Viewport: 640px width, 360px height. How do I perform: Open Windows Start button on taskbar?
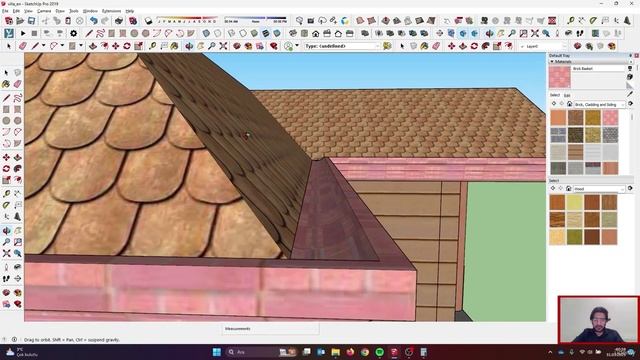coord(217,352)
